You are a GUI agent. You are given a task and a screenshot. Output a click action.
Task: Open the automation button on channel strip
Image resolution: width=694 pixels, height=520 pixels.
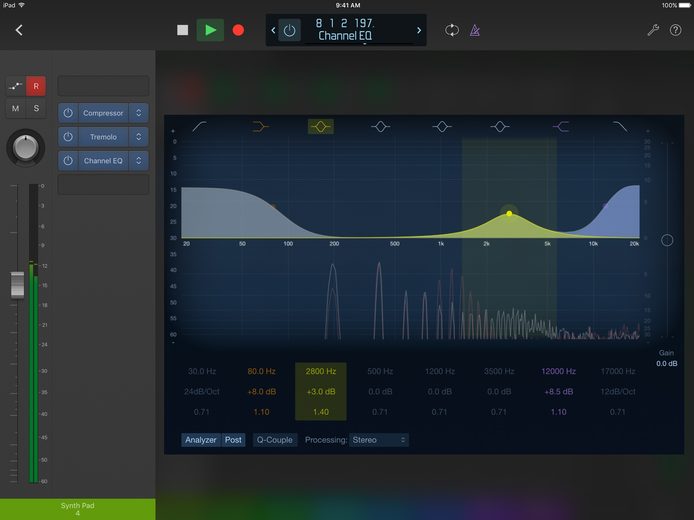[x=15, y=86]
